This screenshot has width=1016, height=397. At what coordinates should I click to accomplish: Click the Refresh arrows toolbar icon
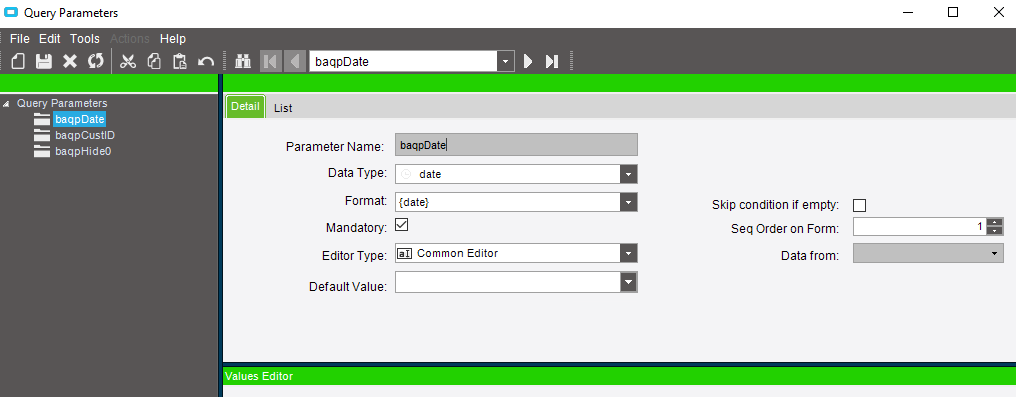95,62
